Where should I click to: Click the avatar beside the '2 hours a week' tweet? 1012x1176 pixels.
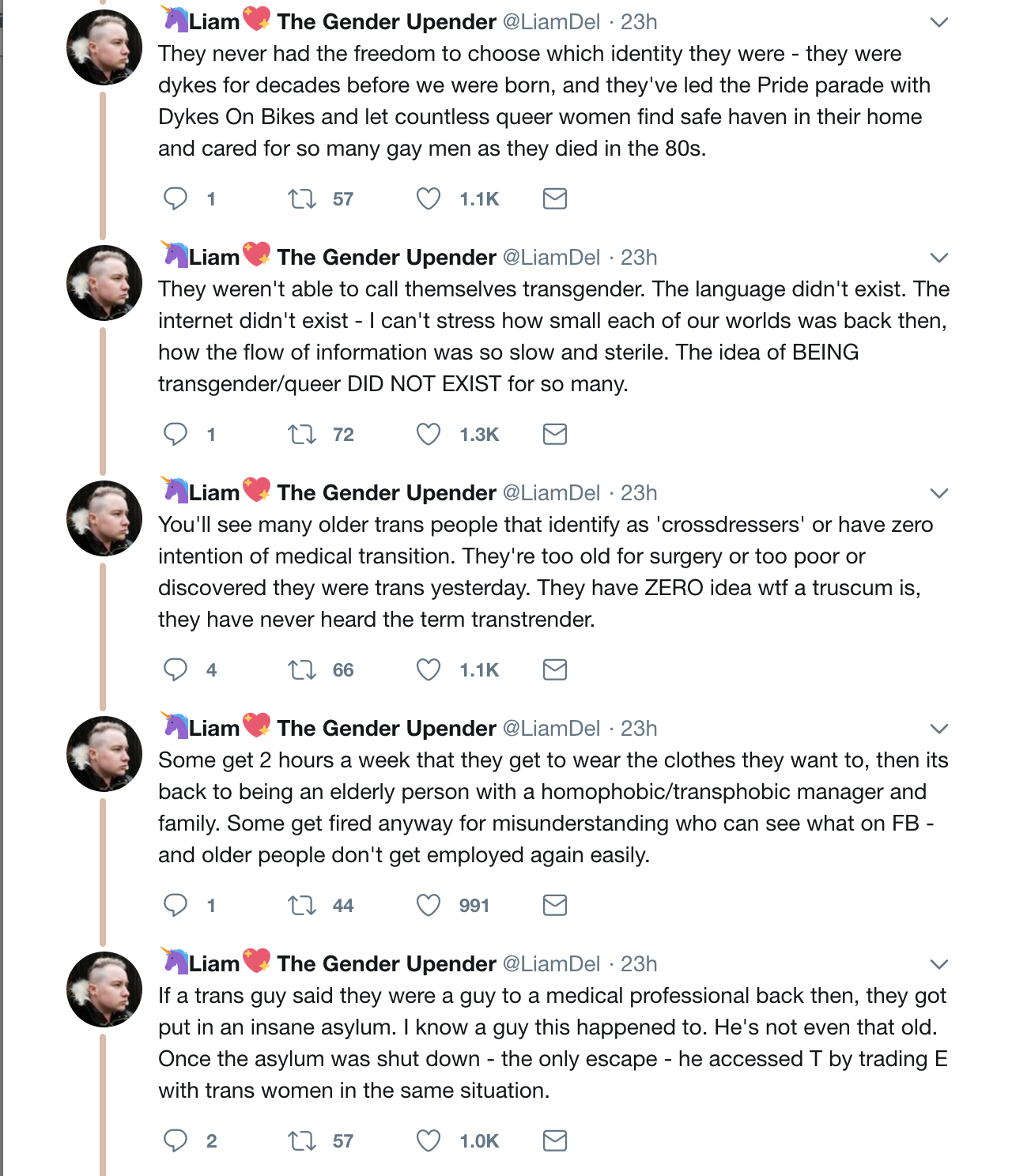[x=104, y=754]
